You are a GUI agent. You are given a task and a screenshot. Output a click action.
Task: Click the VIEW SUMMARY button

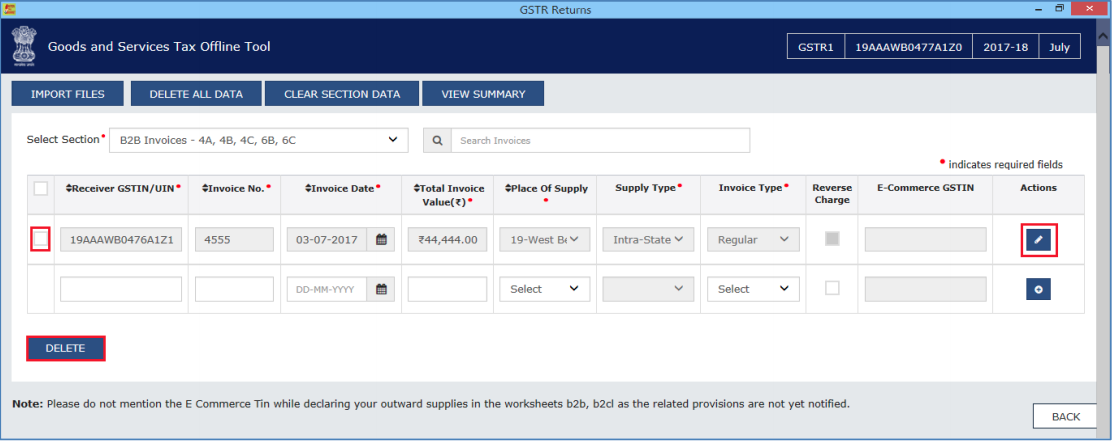click(x=483, y=94)
